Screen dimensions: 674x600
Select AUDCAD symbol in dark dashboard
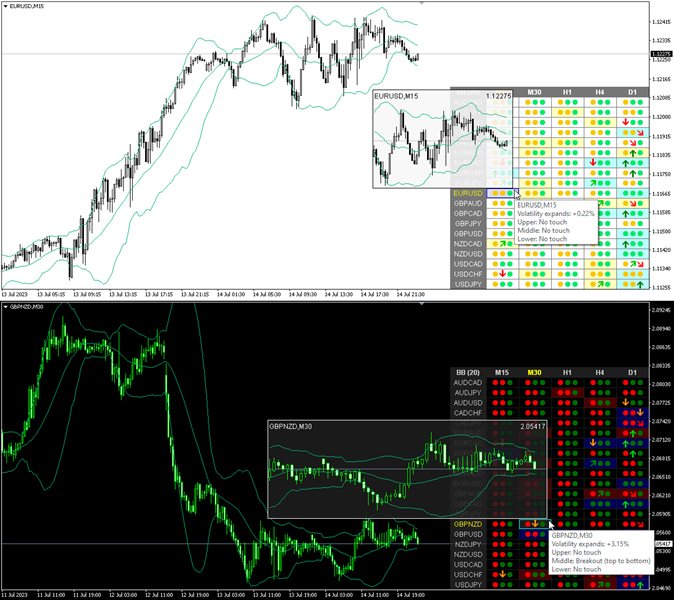click(x=468, y=383)
